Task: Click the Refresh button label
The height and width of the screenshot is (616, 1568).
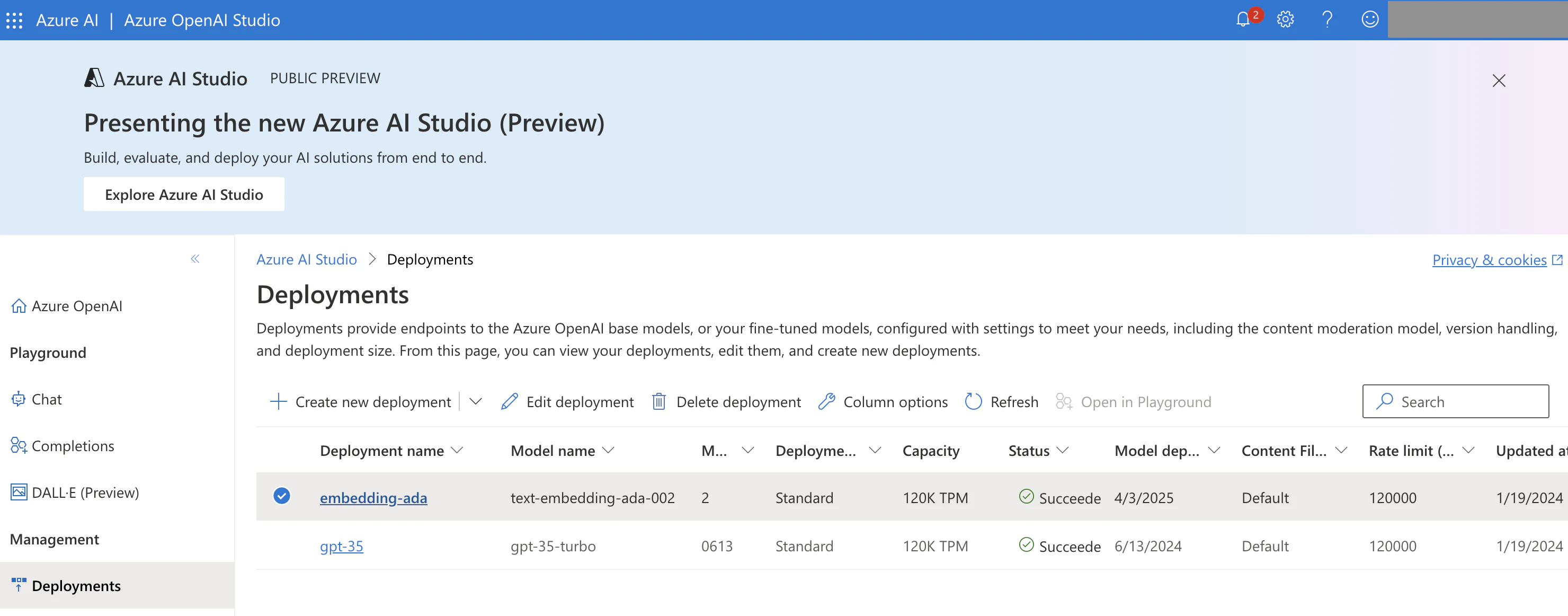Action: pos(1014,402)
